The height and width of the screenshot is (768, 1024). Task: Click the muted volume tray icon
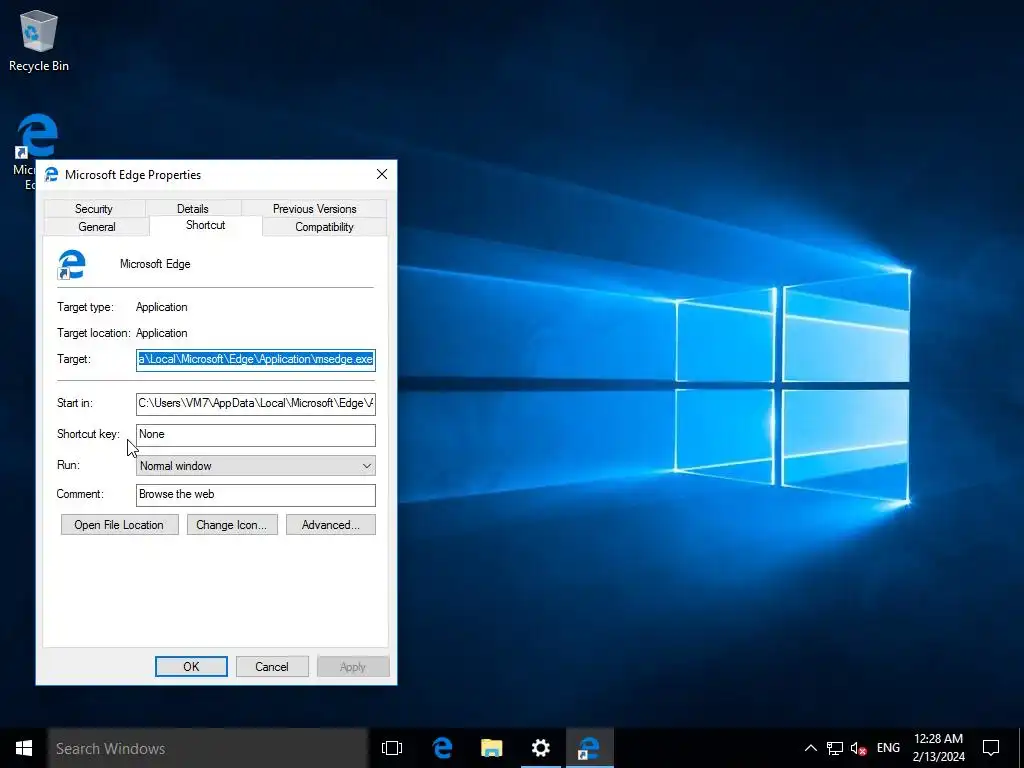tap(859, 748)
